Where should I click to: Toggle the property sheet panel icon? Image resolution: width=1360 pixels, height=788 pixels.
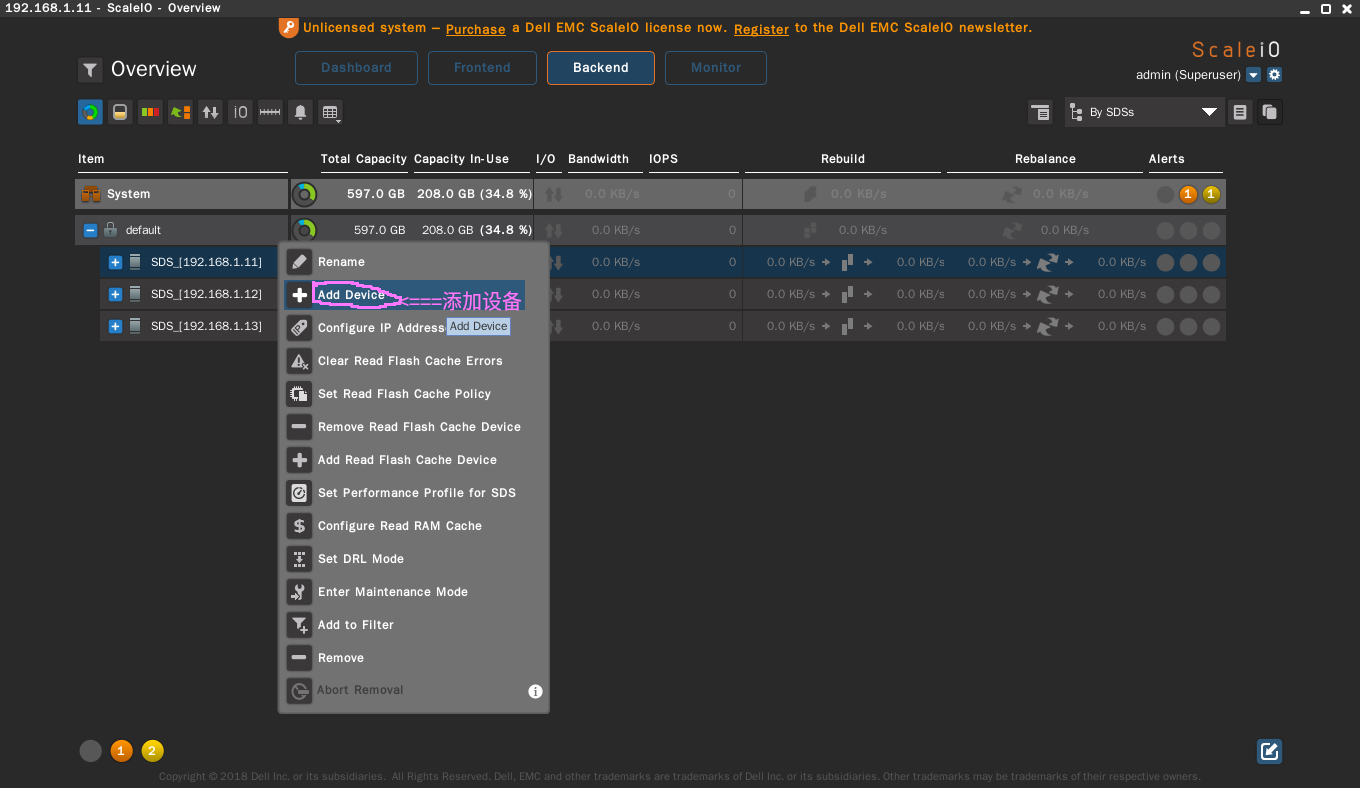pos(1040,112)
